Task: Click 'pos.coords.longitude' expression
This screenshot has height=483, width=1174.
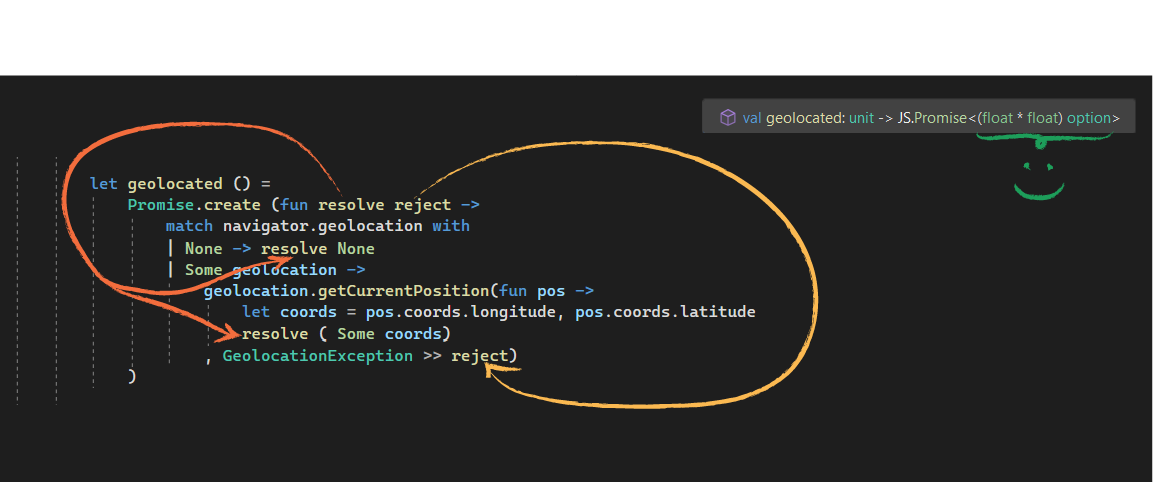Action: tap(462, 312)
